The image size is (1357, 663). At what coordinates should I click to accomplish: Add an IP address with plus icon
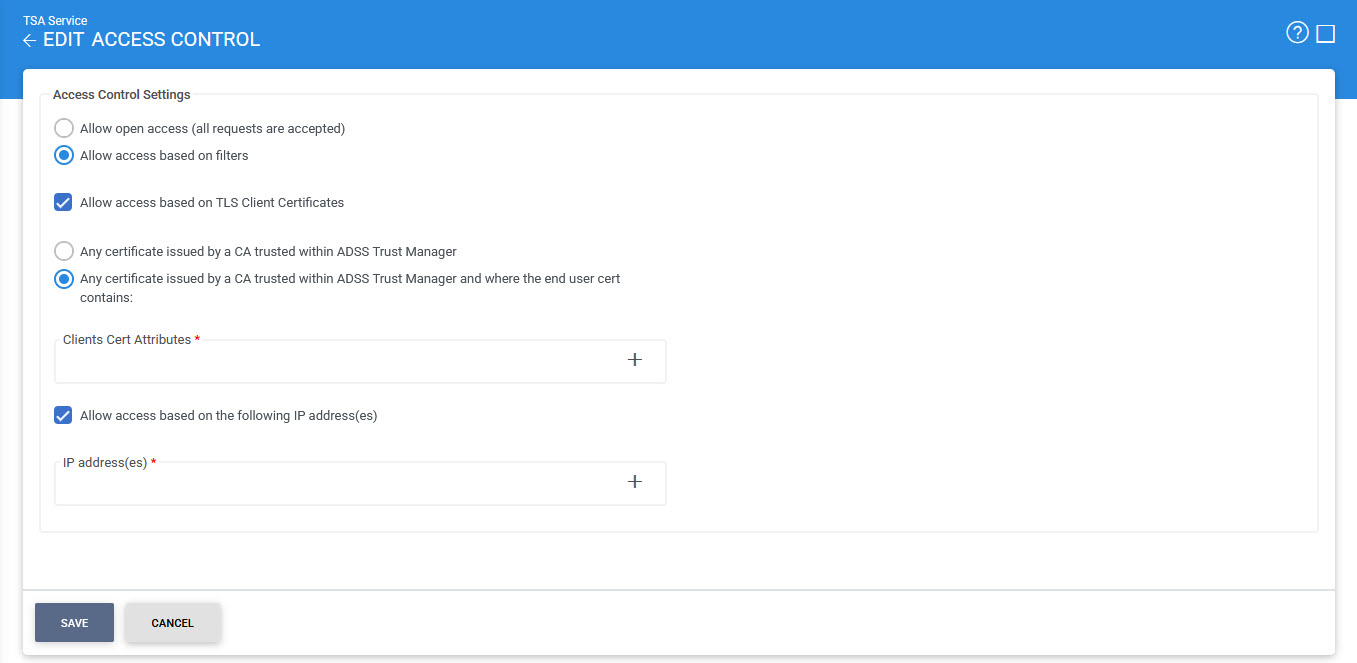tap(634, 482)
